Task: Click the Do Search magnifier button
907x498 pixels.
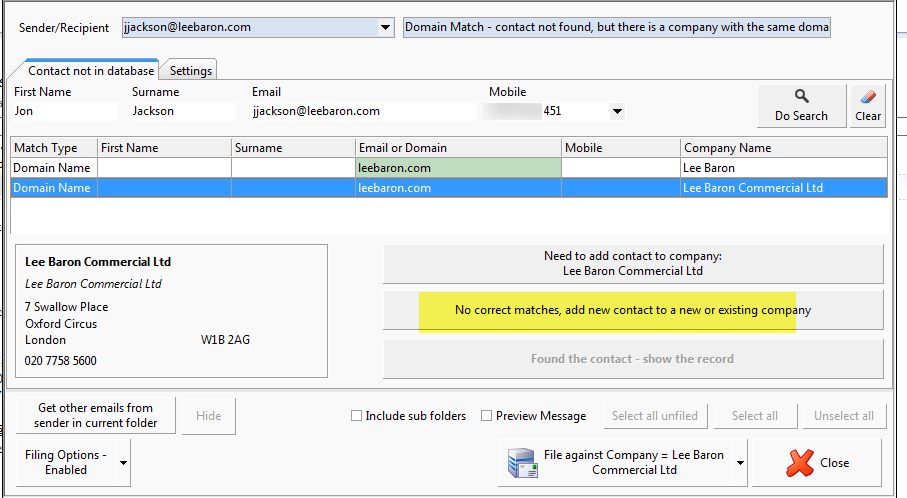Action: 801,105
